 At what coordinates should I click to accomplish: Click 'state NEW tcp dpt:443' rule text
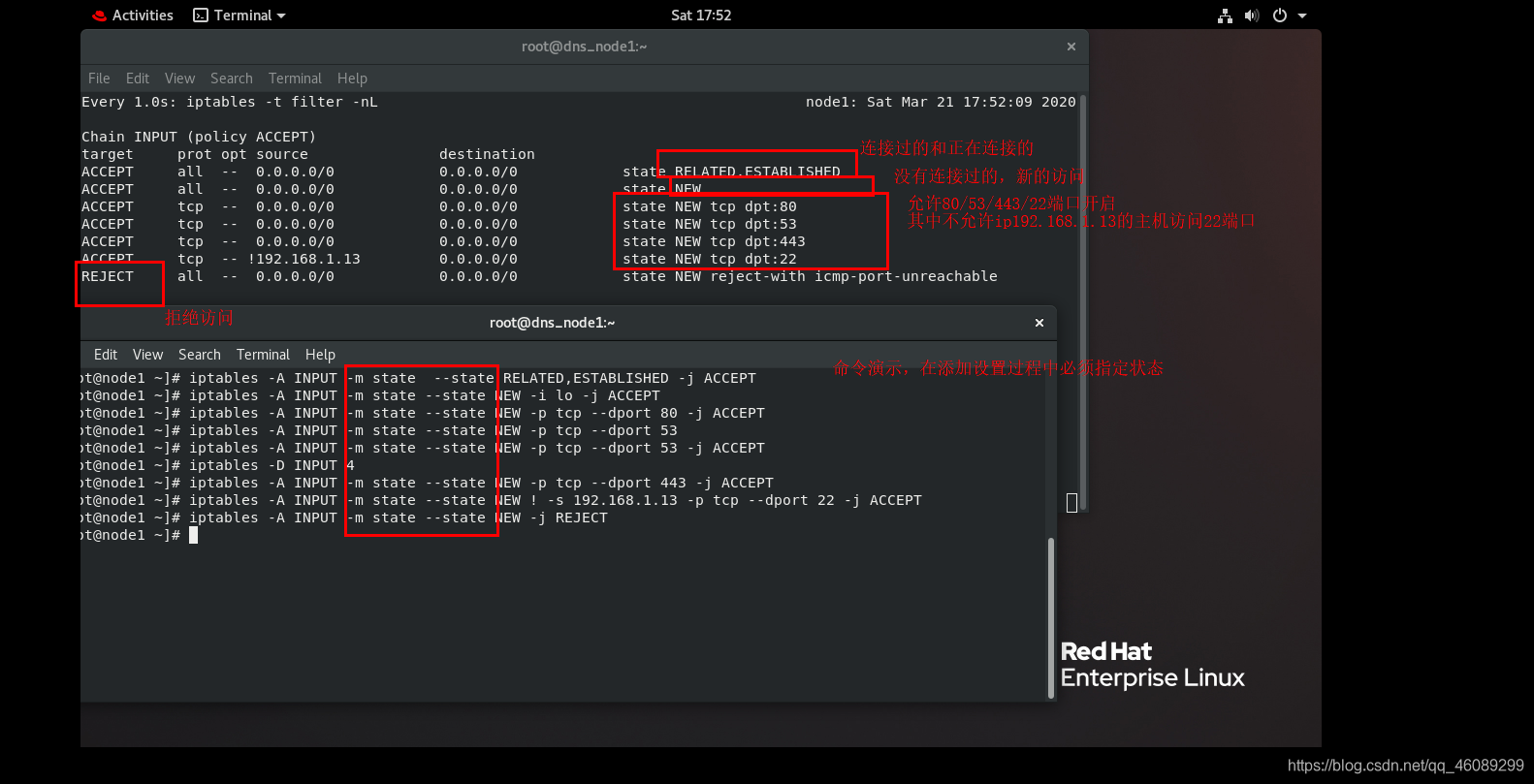point(714,241)
